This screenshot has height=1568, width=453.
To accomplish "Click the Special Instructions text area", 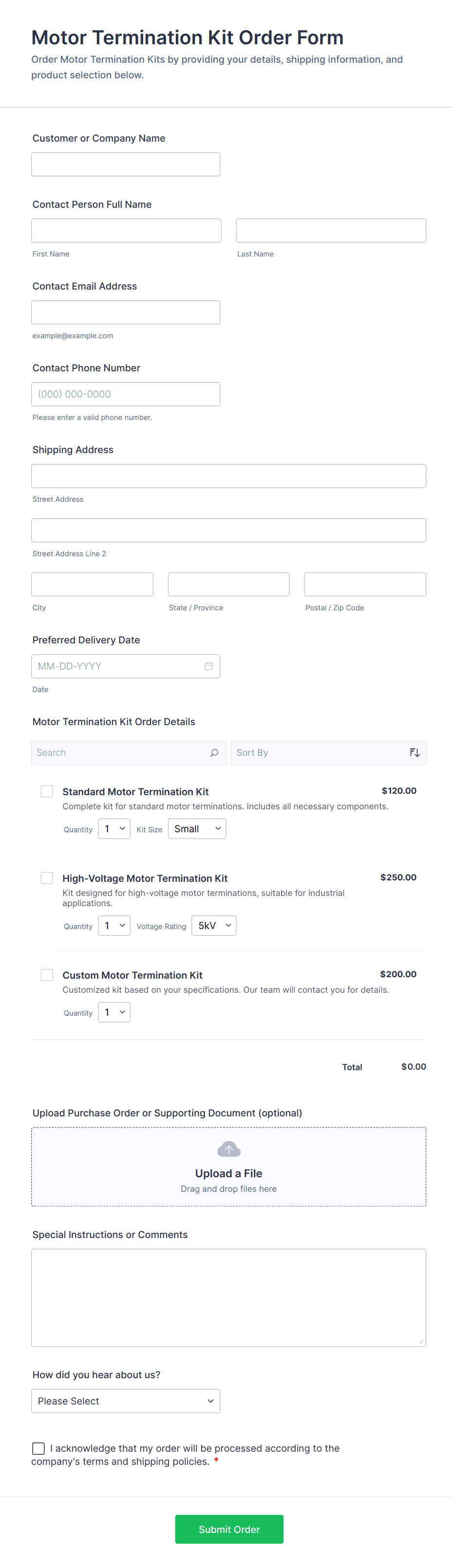I will click(228, 1297).
